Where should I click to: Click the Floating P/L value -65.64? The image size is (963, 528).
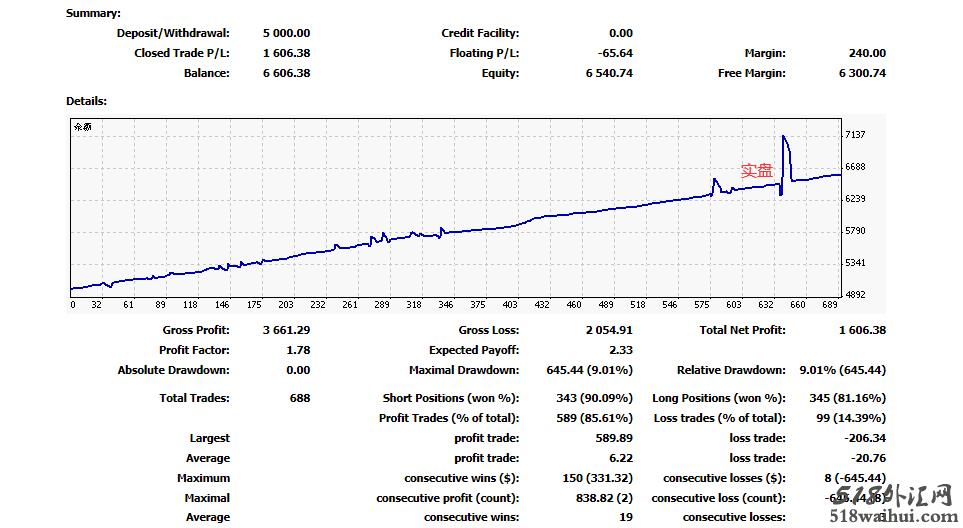[x=614, y=53]
